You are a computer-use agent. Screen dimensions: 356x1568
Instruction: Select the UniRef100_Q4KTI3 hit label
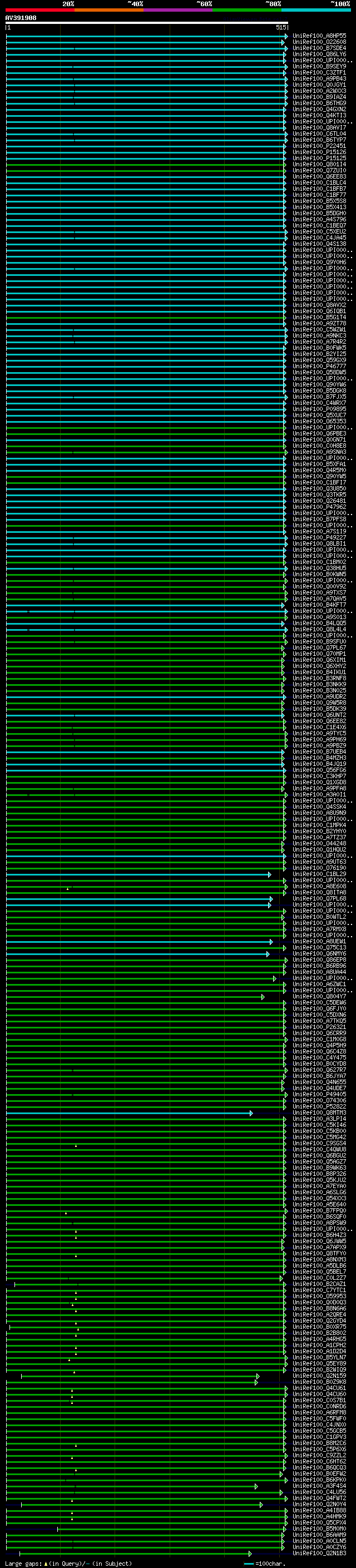point(319,115)
